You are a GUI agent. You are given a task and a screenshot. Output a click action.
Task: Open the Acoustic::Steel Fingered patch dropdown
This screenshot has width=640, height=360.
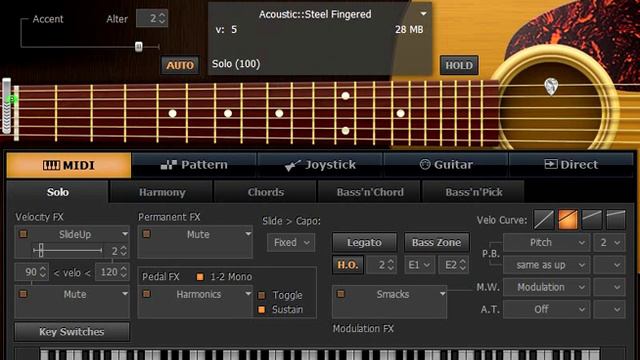point(424,14)
